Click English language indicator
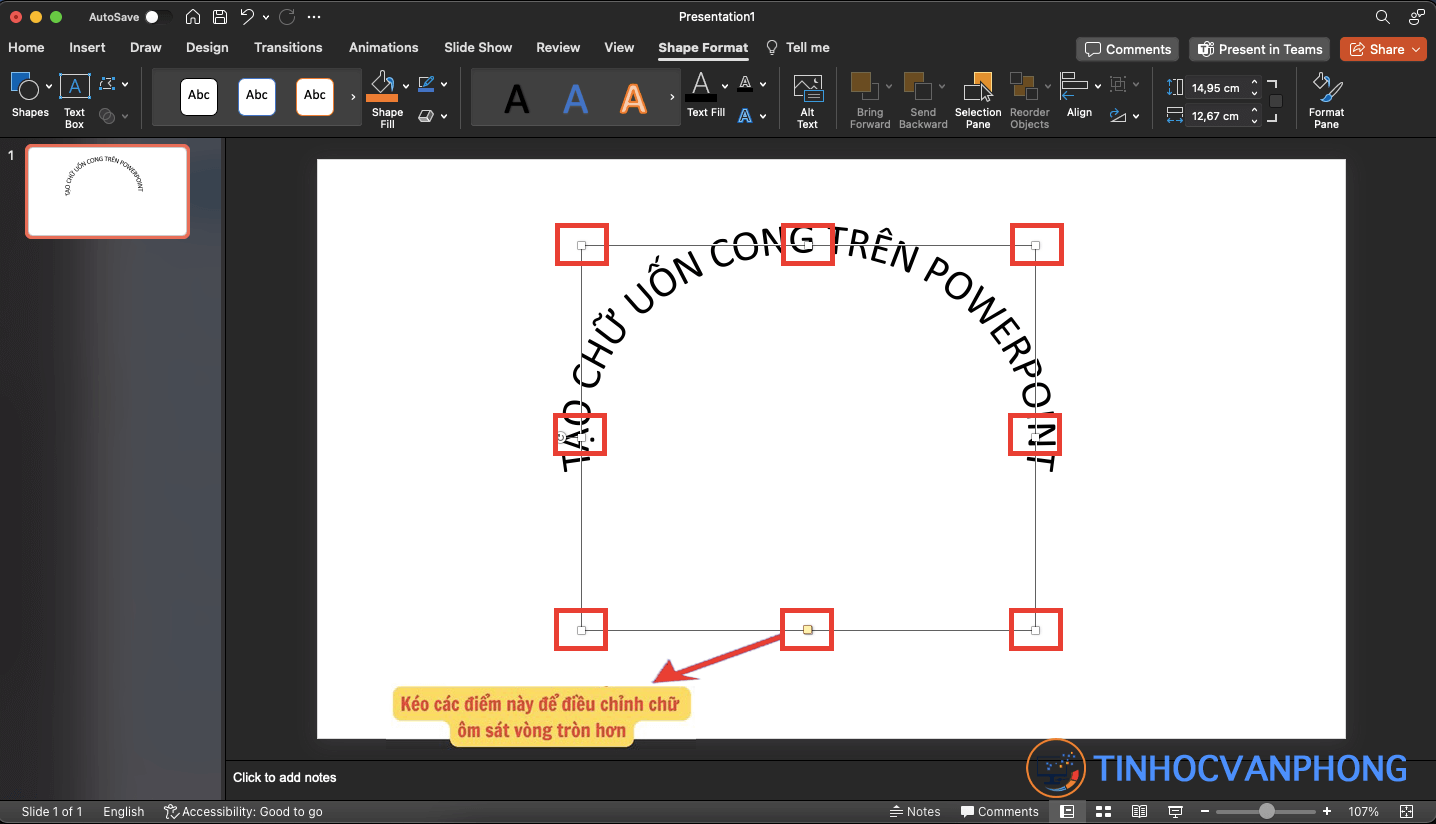 tap(124, 811)
